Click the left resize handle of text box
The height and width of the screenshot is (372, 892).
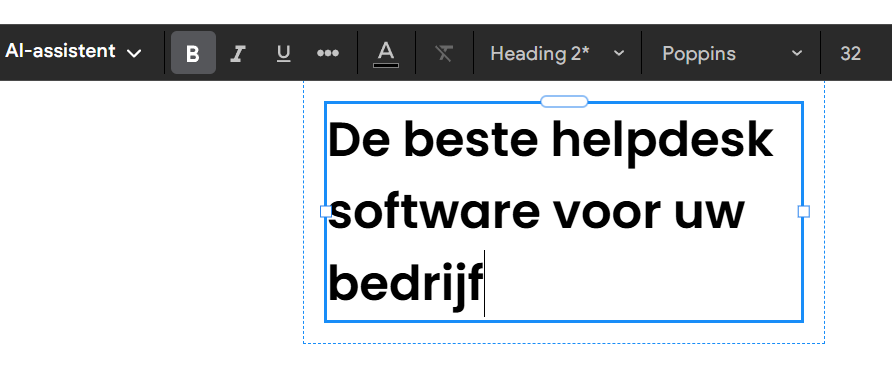(326, 212)
